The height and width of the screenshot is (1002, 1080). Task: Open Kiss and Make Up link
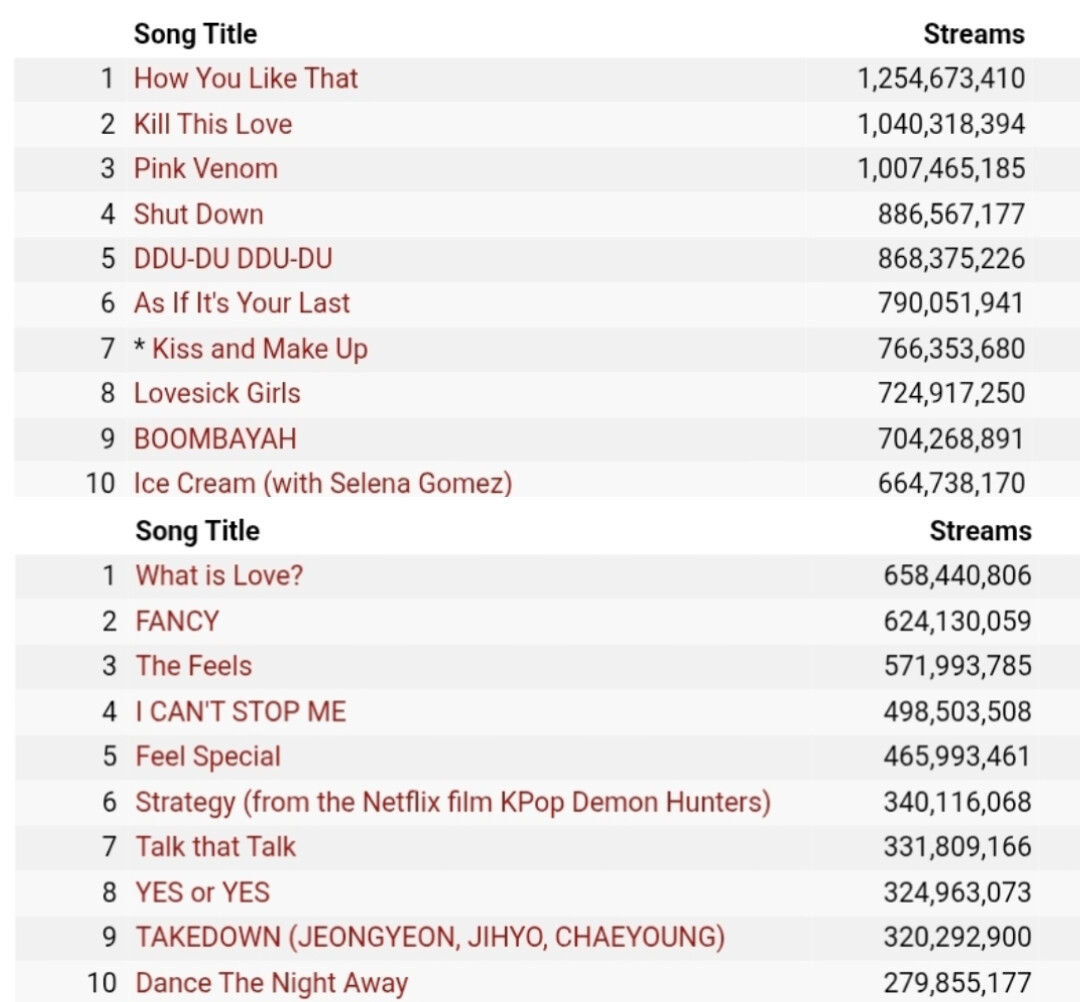tap(260, 349)
